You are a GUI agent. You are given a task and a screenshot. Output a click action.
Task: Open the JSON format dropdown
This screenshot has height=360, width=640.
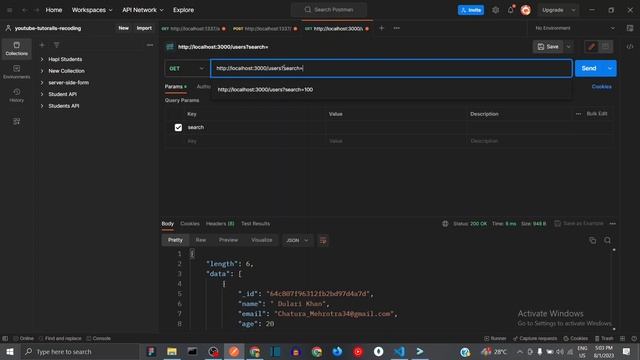pyautogui.click(x=297, y=240)
